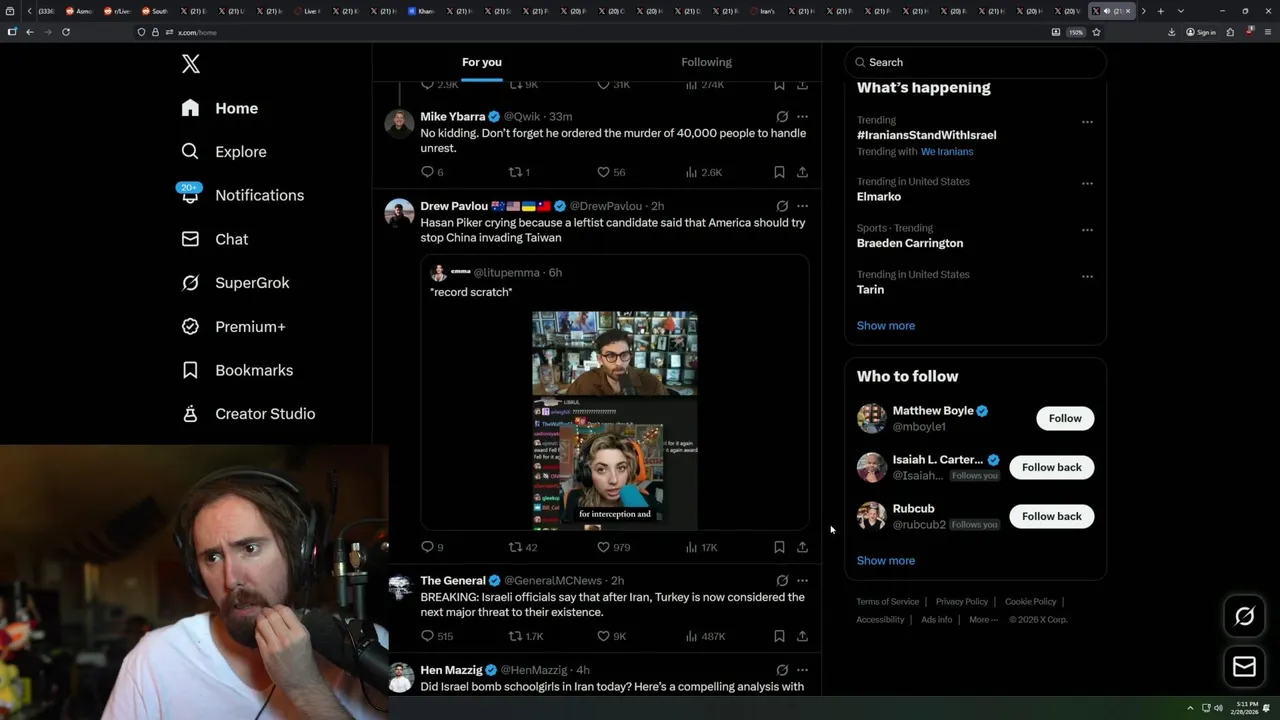Open Privacy Policy link
Screen dimensions: 1280x720
[961, 602]
